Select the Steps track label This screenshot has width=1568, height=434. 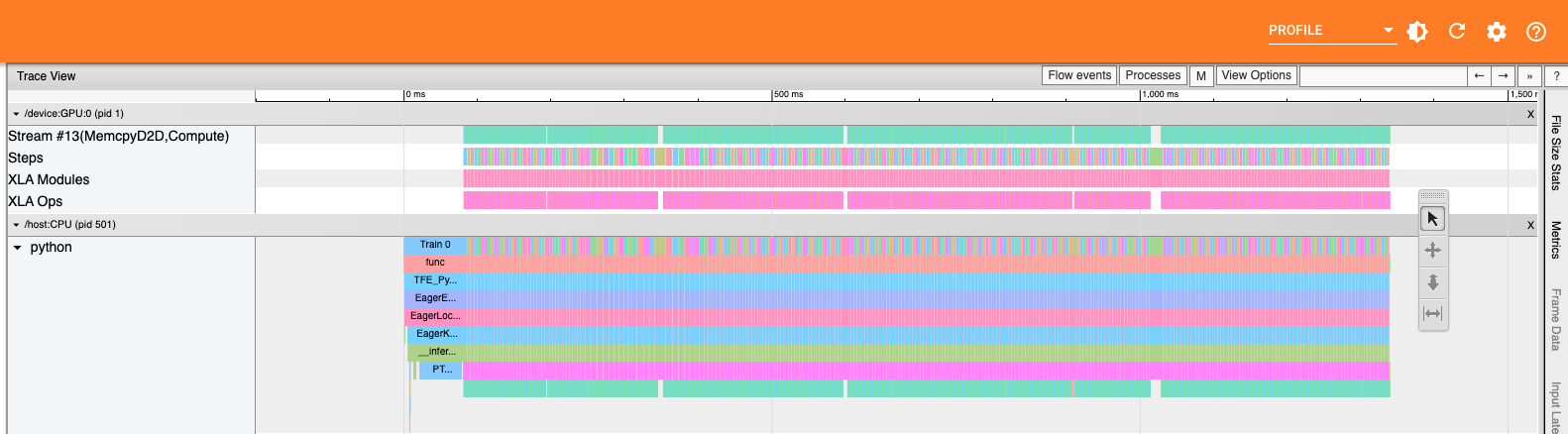click(26, 158)
